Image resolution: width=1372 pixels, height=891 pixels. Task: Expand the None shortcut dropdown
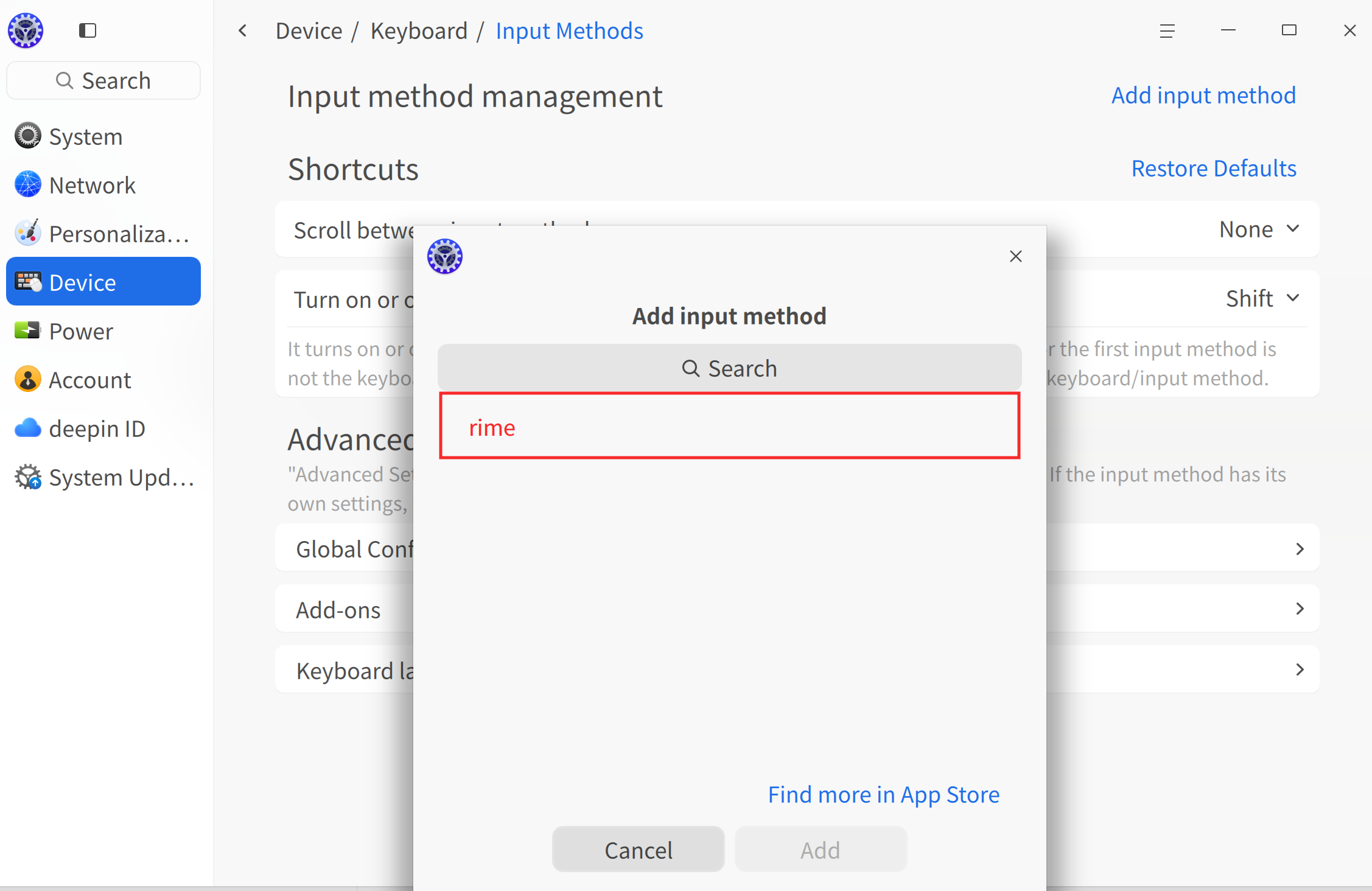pyautogui.click(x=1259, y=229)
